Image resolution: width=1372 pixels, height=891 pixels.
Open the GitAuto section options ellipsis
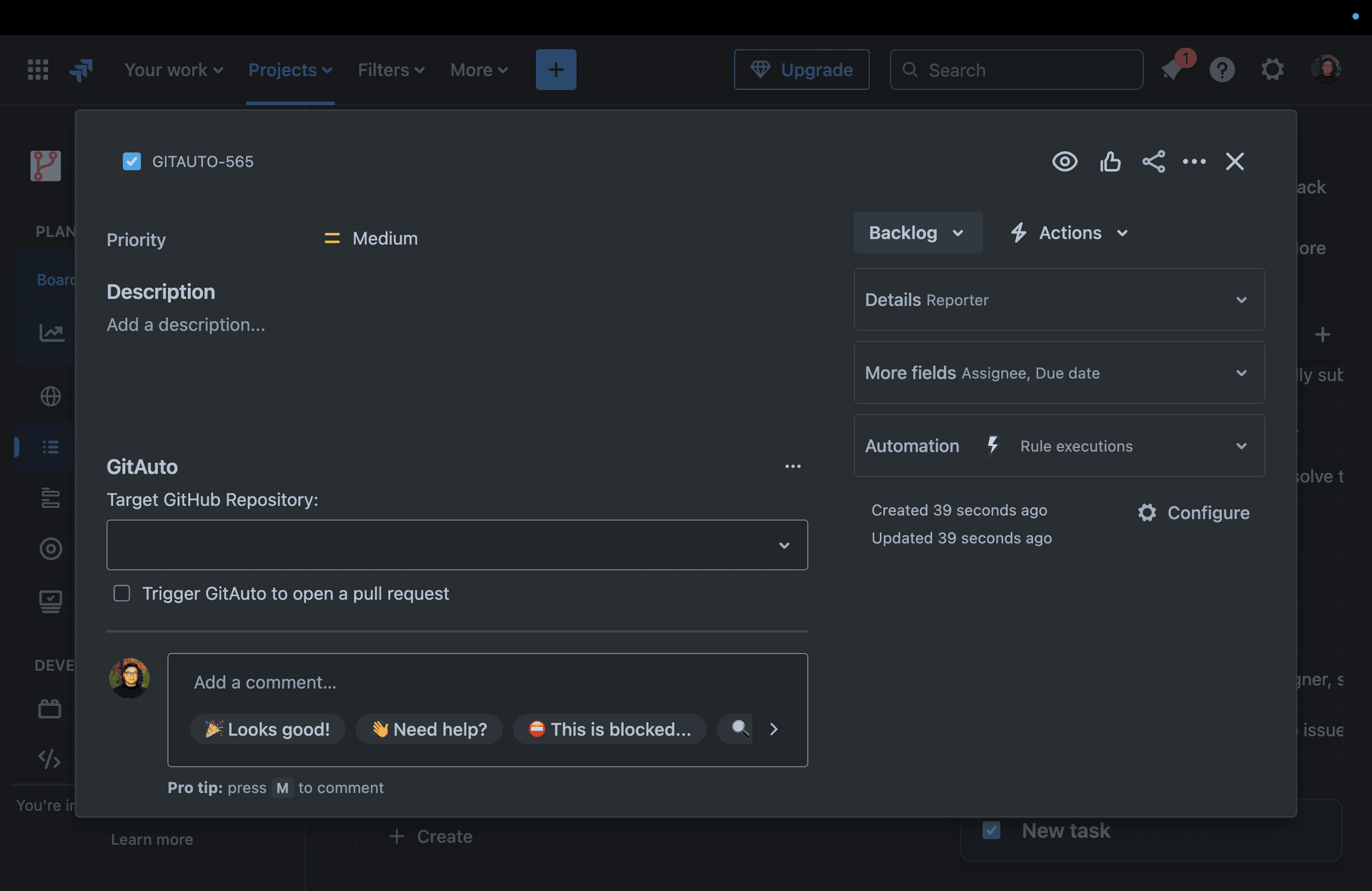point(793,466)
